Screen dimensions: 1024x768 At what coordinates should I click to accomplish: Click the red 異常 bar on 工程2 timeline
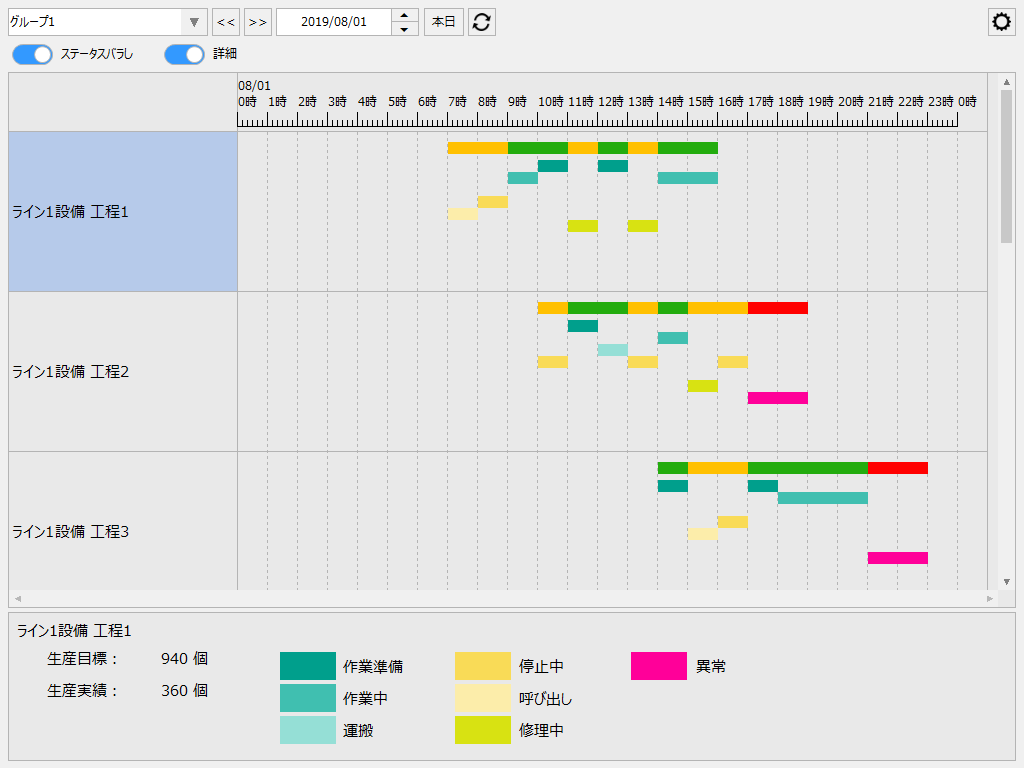click(x=777, y=309)
